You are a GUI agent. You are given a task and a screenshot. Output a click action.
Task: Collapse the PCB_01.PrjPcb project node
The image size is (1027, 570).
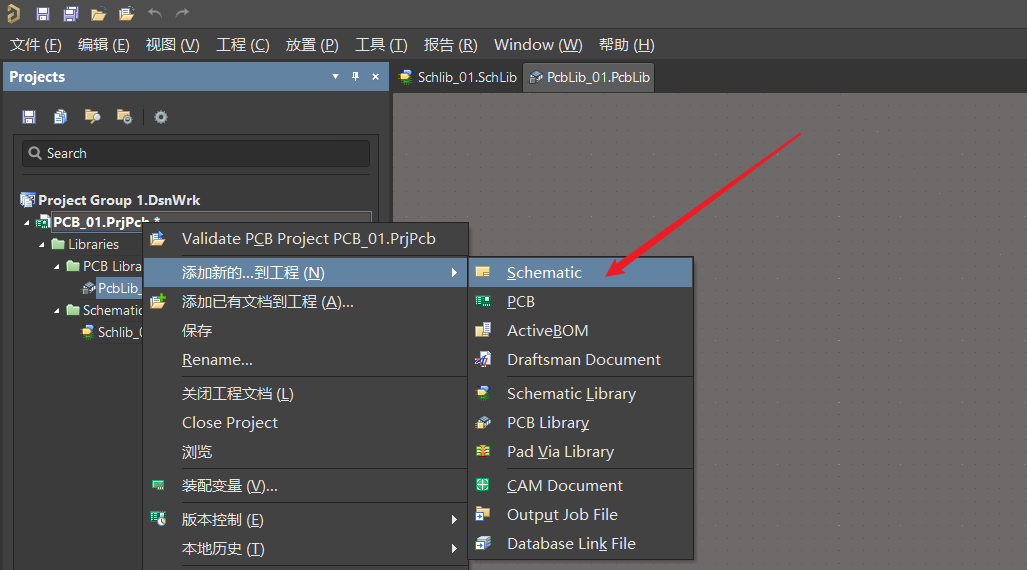pos(27,223)
